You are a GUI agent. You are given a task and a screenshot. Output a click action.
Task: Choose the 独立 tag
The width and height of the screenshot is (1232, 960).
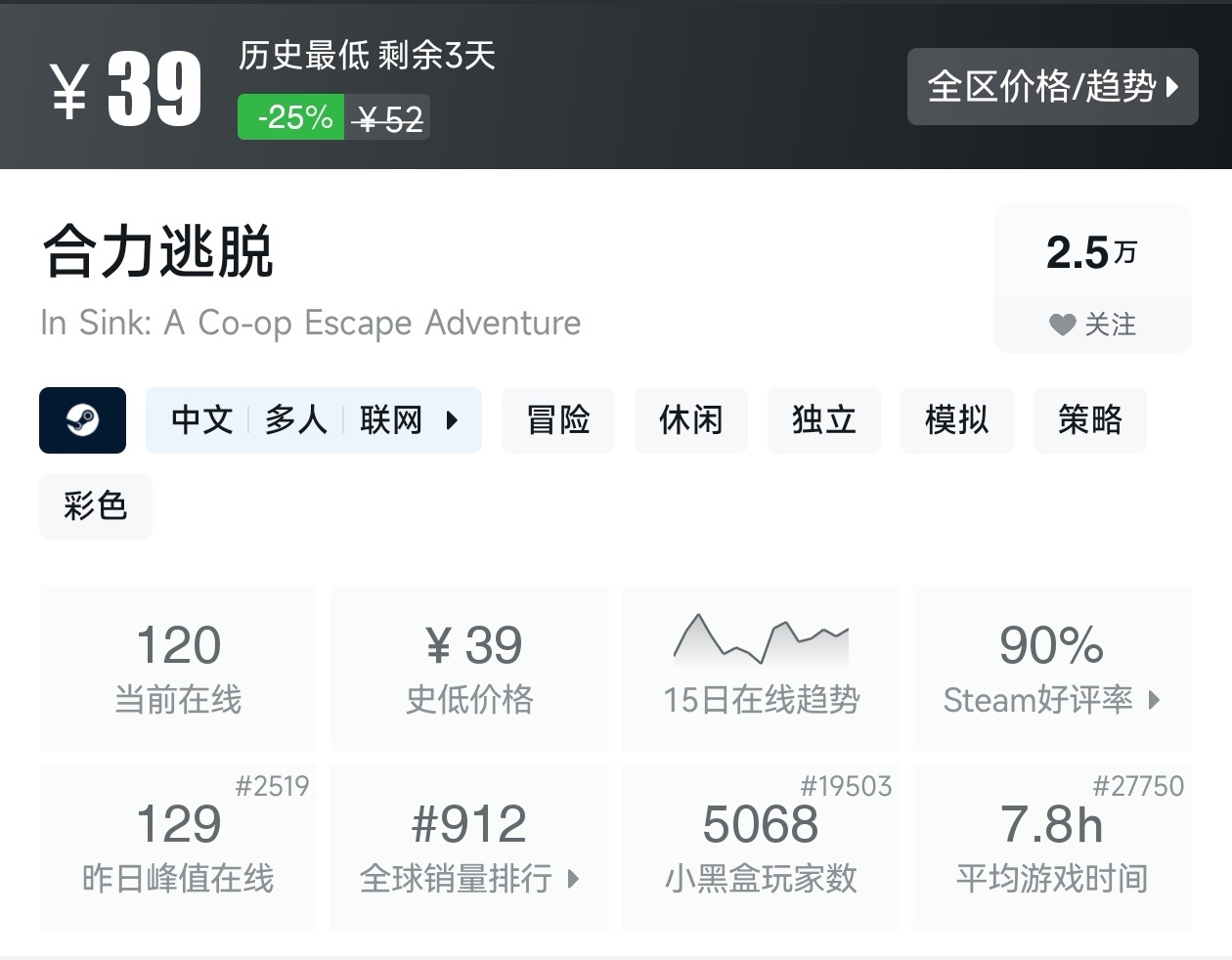824,420
